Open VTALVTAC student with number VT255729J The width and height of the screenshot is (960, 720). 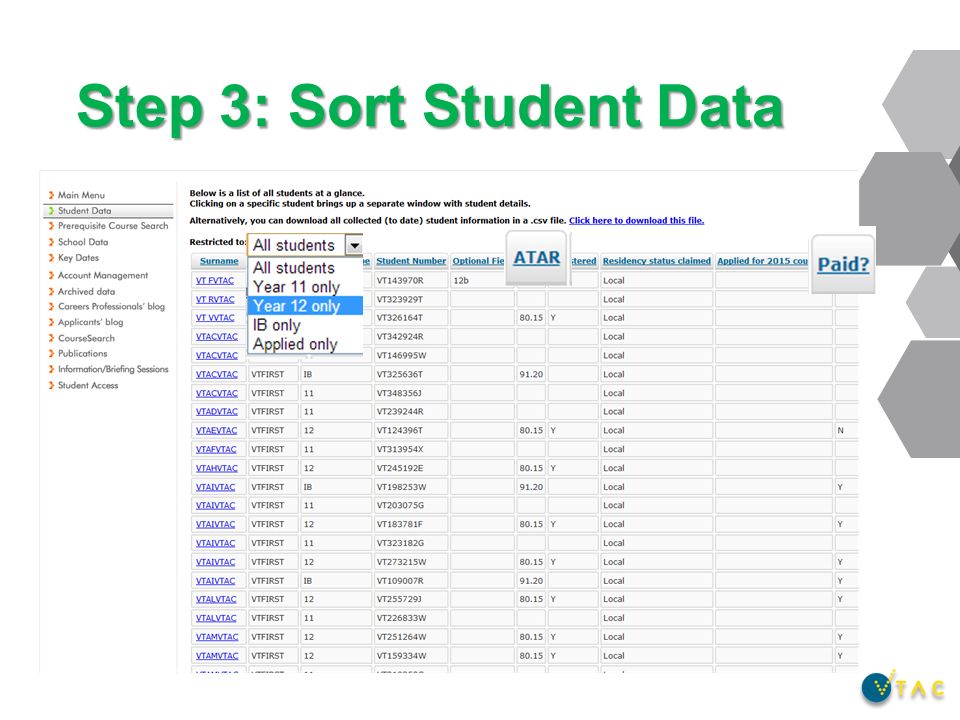point(216,599)
